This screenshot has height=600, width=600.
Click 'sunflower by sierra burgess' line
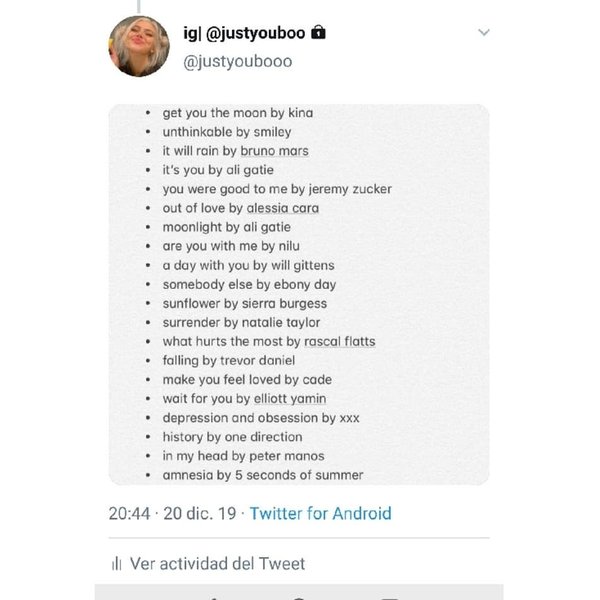click(244, 304)
